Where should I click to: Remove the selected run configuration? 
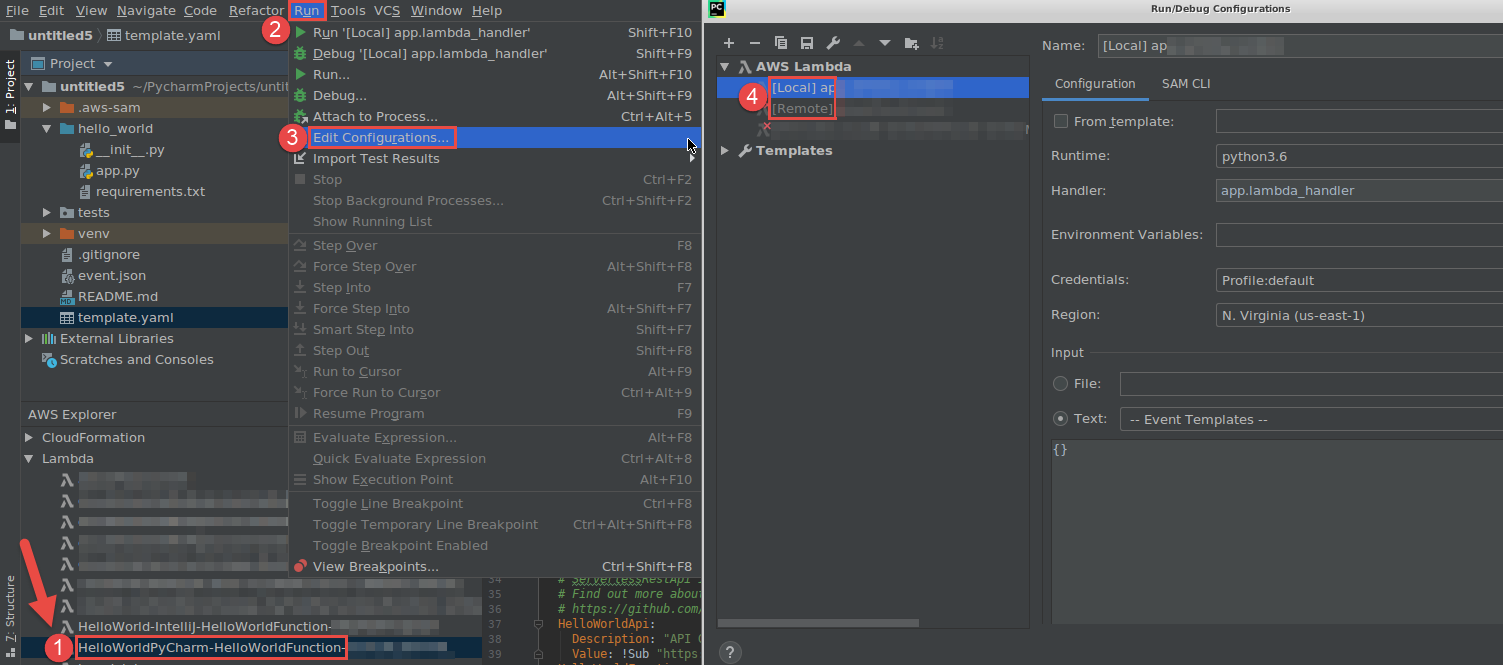[x=755, y=43]
